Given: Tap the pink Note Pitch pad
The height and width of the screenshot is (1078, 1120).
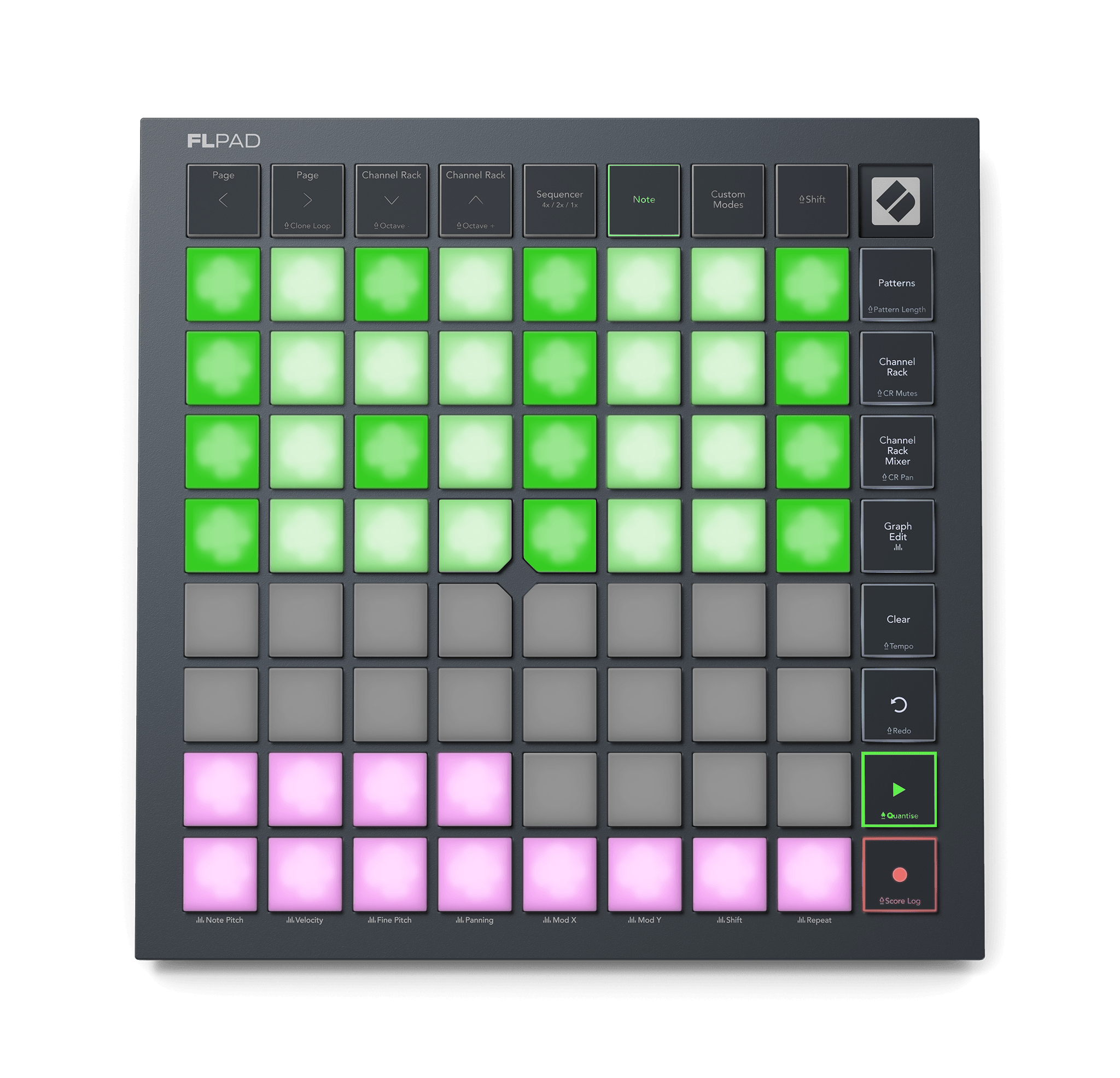Looking at the screenshot, I should tap(220, 874).
